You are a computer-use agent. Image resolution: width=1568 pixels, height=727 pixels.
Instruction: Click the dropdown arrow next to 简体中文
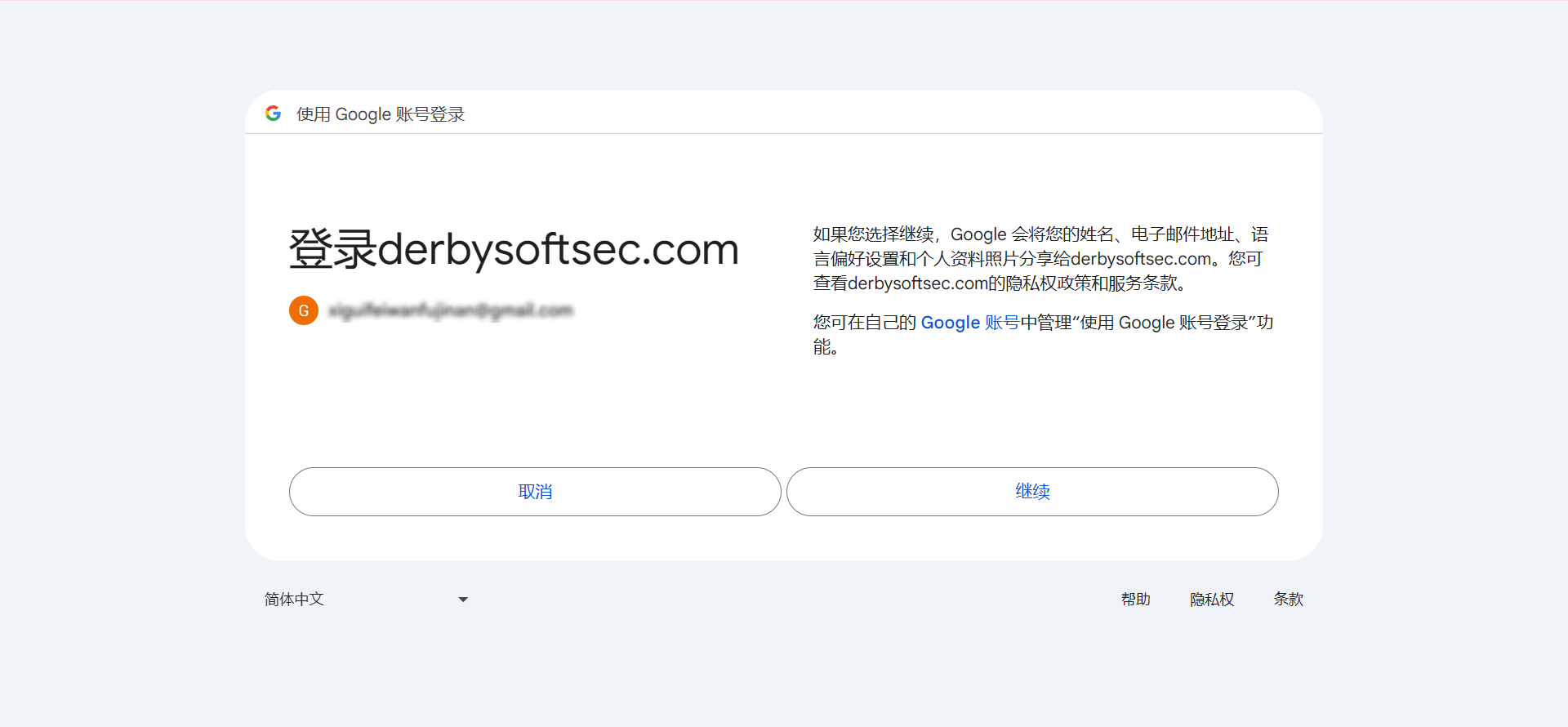[463, 600]
